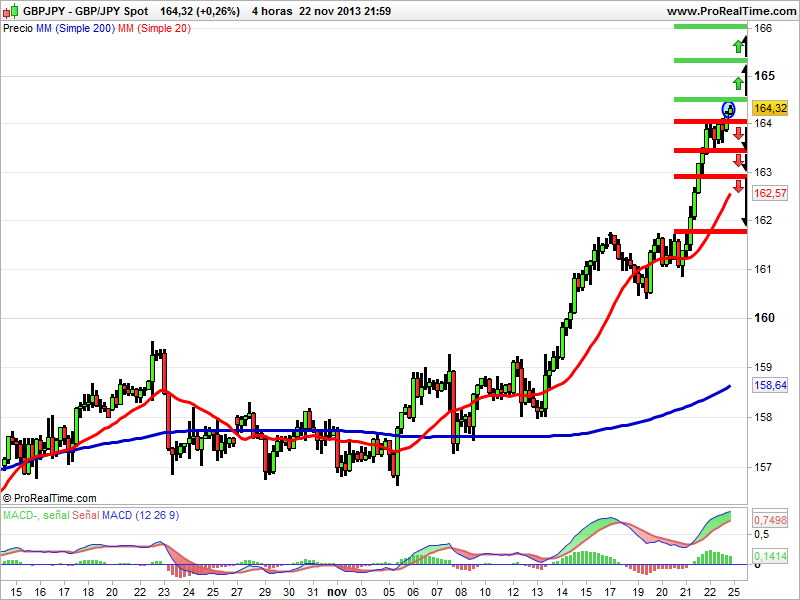Click the ProRealTime.com copyright text
800x600 pixels.
pyautogui.click(x=49, y=498)
